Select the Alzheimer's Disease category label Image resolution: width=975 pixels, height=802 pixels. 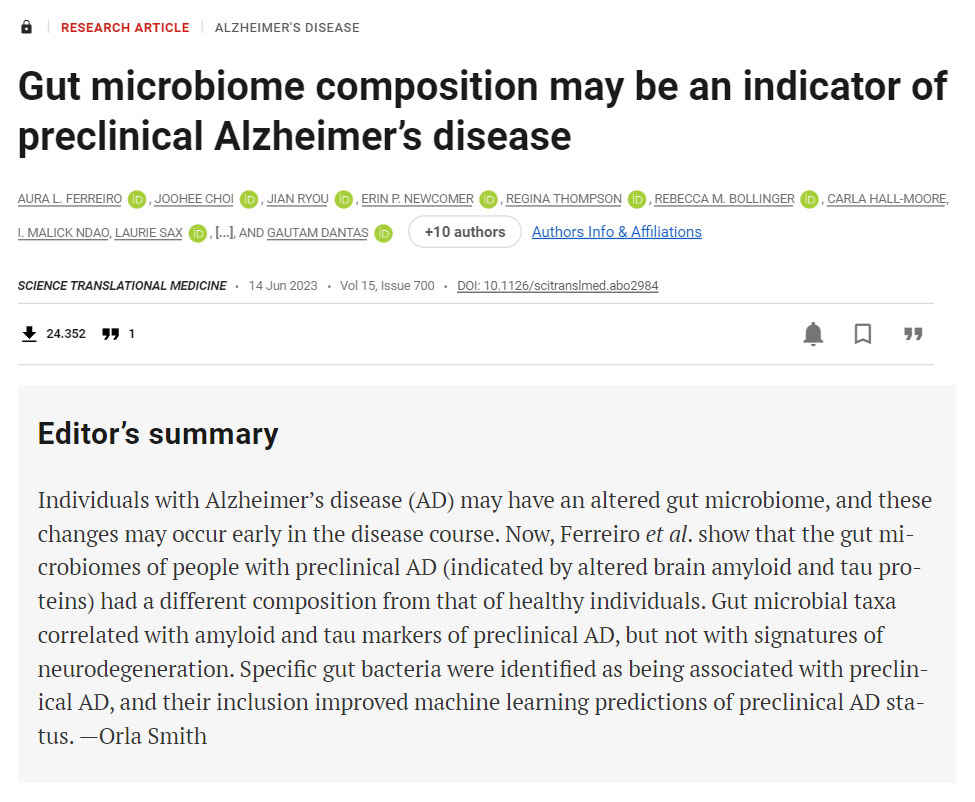click(x=287, y=27)
